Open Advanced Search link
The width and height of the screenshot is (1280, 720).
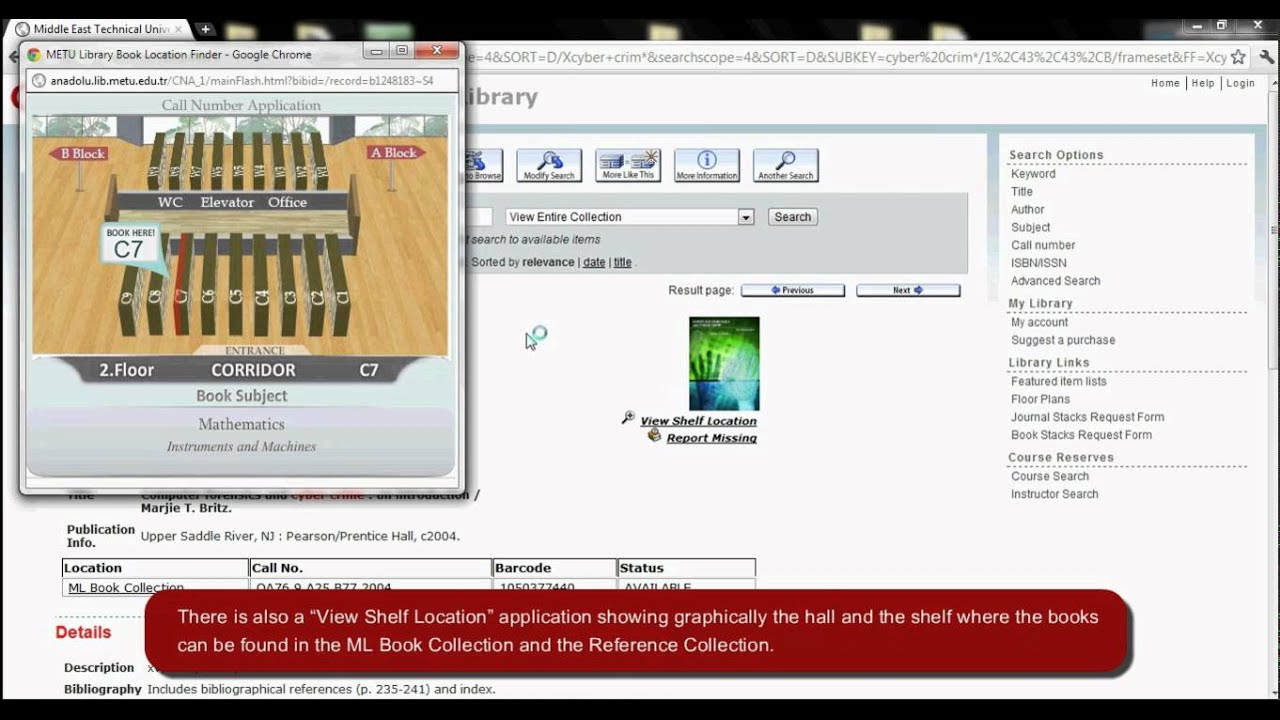[x=1055, y=281]
